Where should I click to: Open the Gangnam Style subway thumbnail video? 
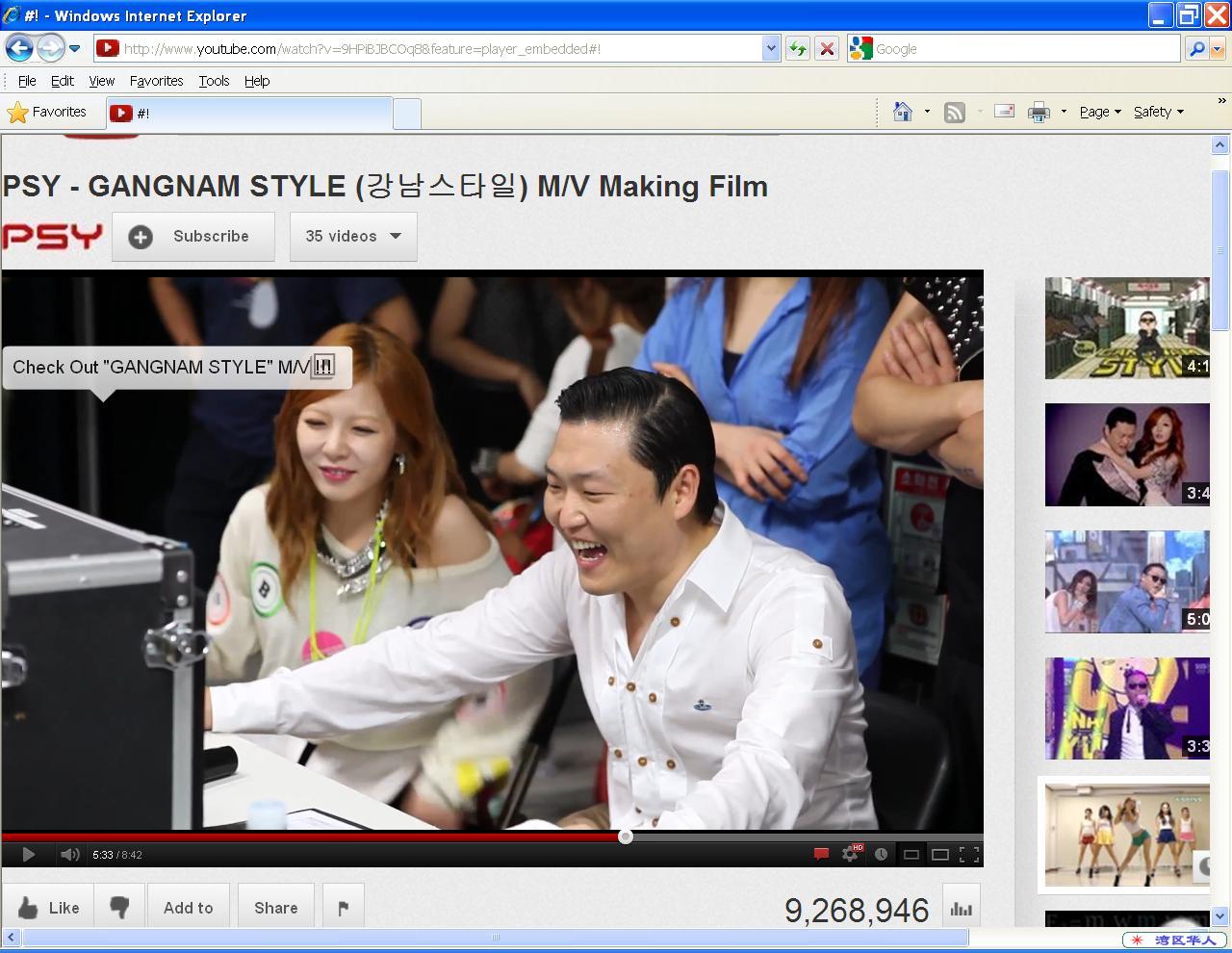point(1127,328)
